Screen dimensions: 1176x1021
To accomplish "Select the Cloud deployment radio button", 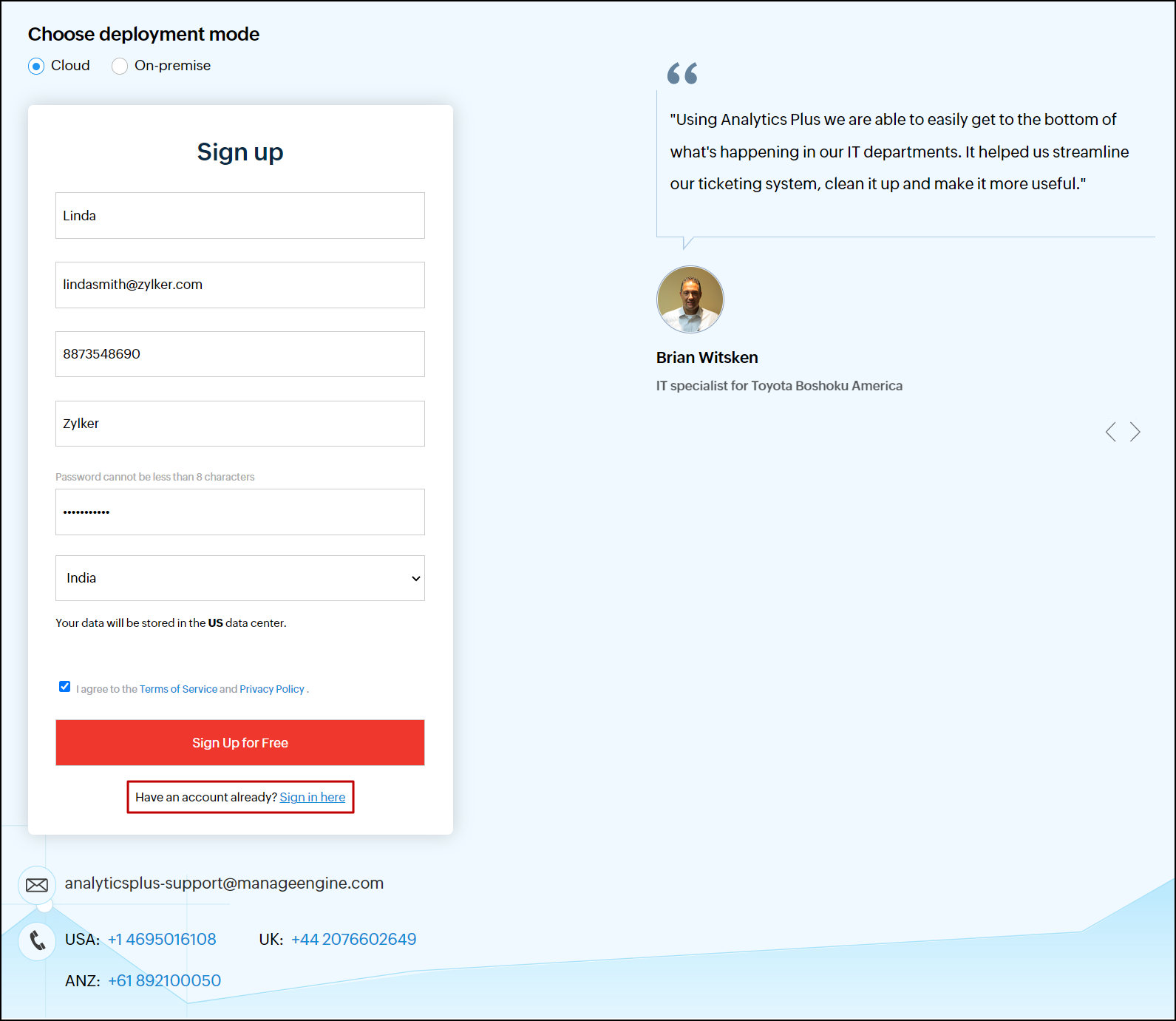I will pos(36,67).
